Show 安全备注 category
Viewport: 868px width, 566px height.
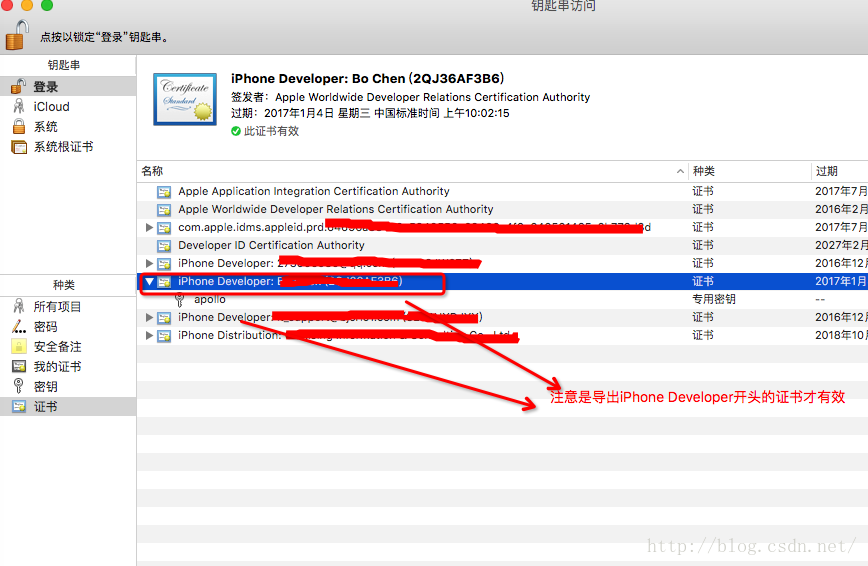(68, 347)
